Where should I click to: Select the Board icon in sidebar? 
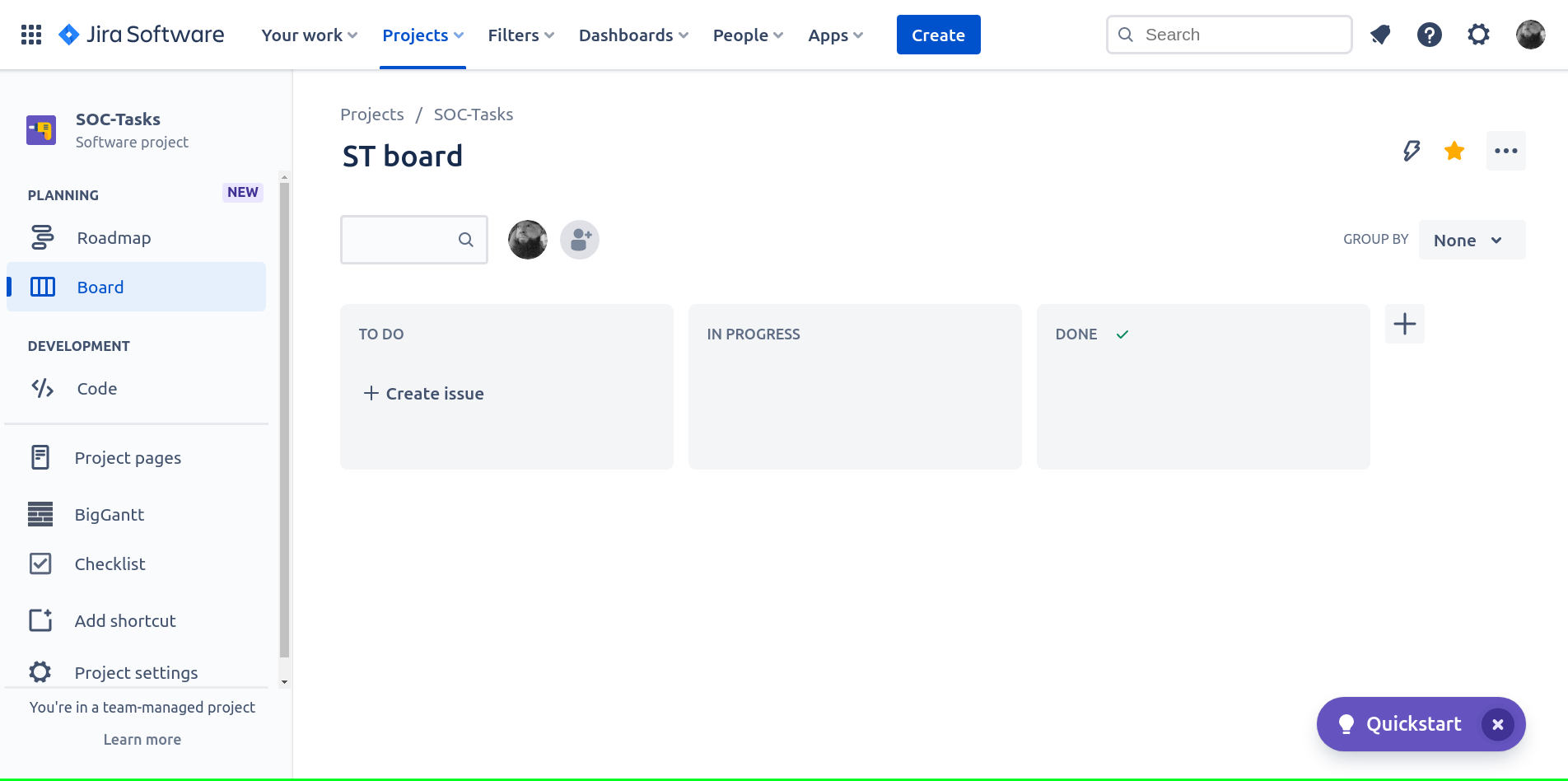pos(42,287)
